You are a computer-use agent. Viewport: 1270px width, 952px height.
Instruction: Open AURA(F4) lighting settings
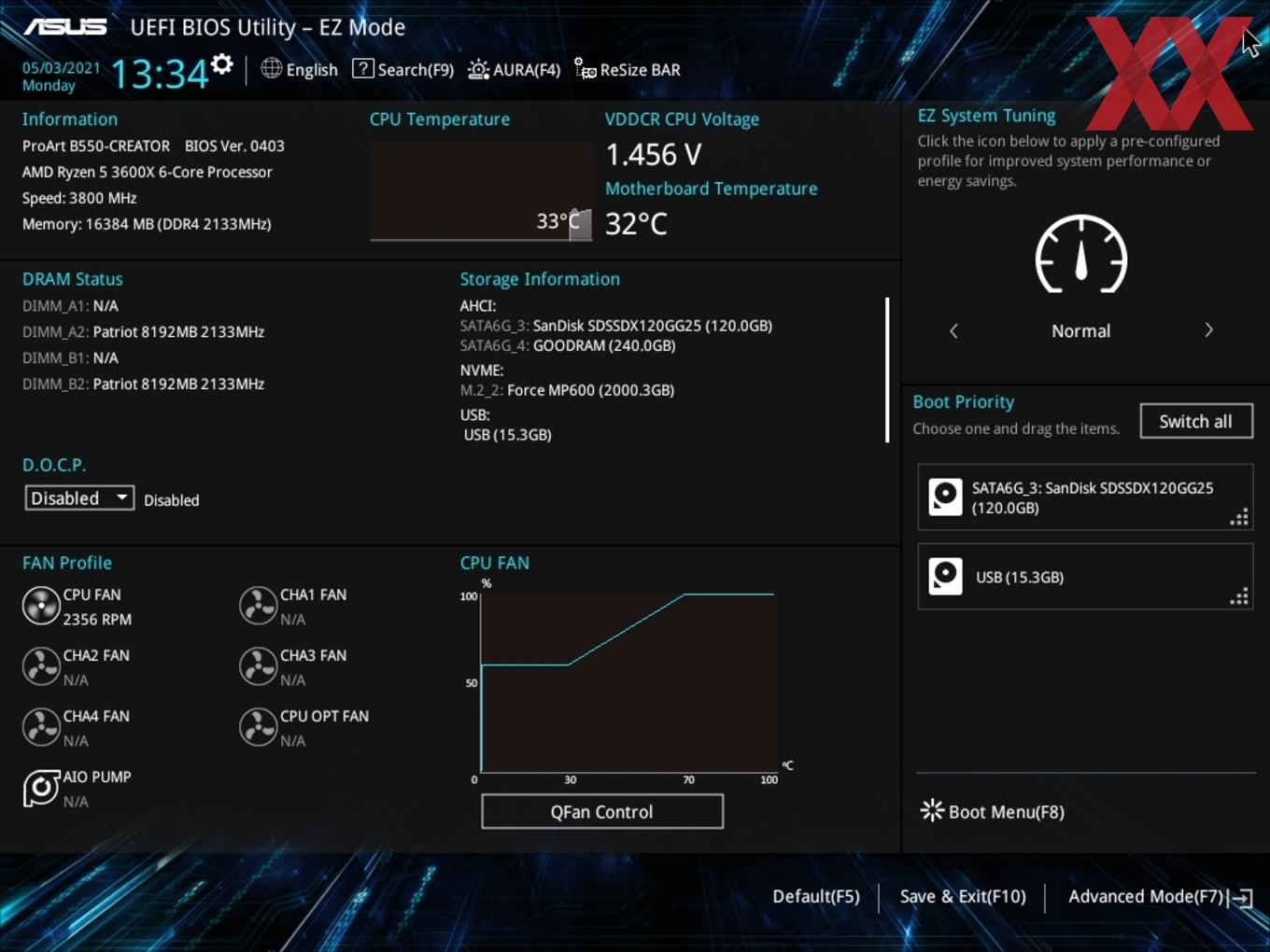514,69
